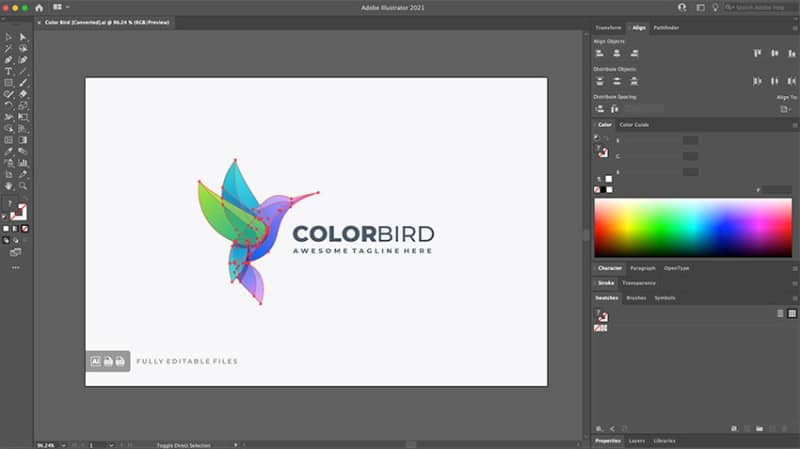The image size is (800, 449).
Task: Open the Color Guide tab
Action: pyautogui.click(x=634, y=124)
